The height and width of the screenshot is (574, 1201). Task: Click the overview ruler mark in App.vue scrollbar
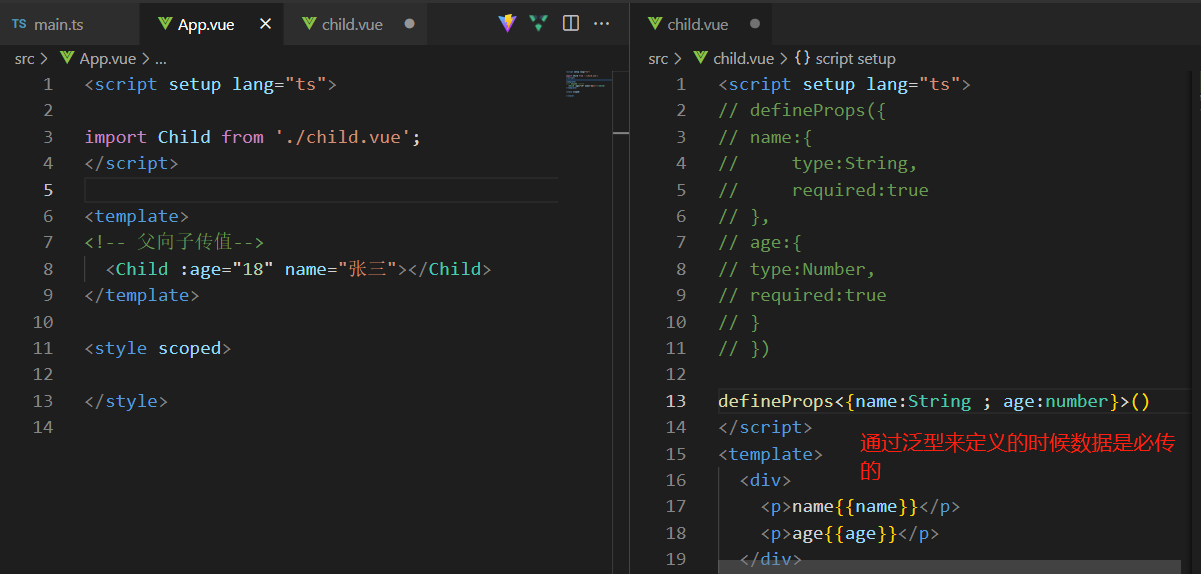click(x=620, y=132)
